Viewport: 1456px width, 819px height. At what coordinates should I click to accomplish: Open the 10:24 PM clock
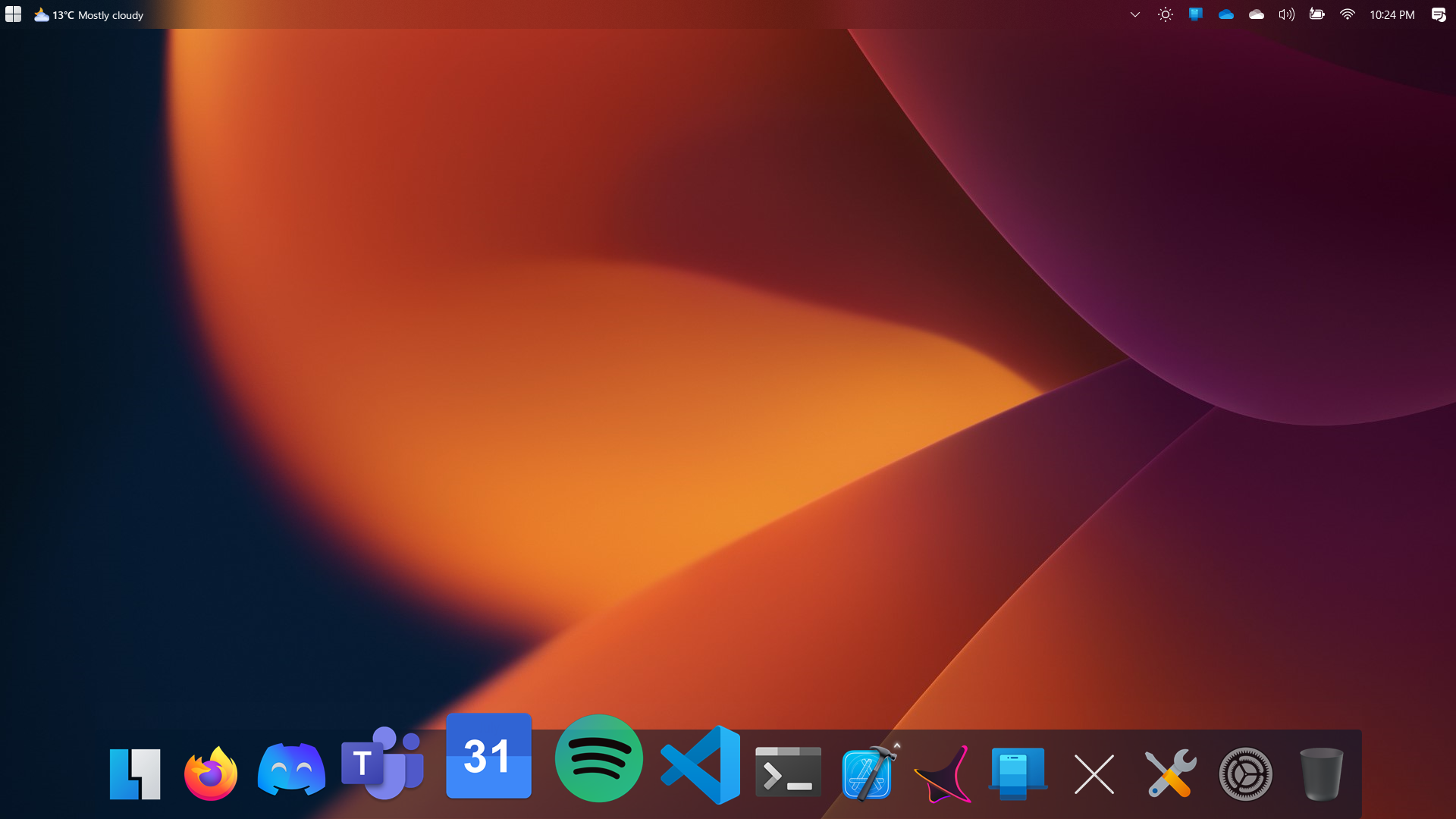(1392, 14)
